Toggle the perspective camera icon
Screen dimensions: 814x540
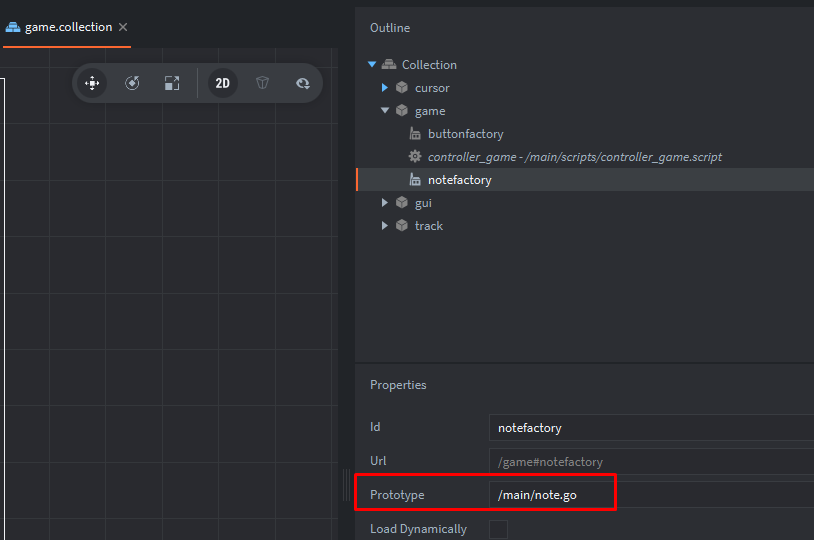pos(262,83)
